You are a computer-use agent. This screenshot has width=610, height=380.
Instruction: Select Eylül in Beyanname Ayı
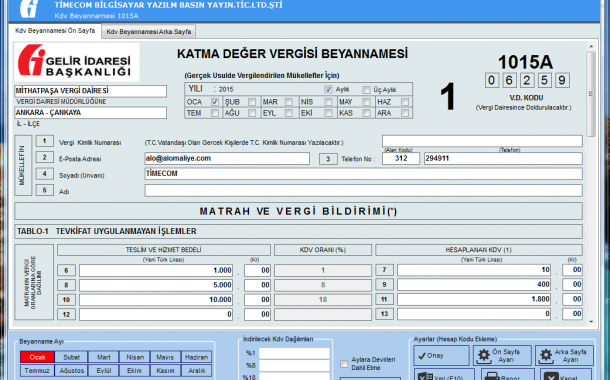[x=103, y=370]
